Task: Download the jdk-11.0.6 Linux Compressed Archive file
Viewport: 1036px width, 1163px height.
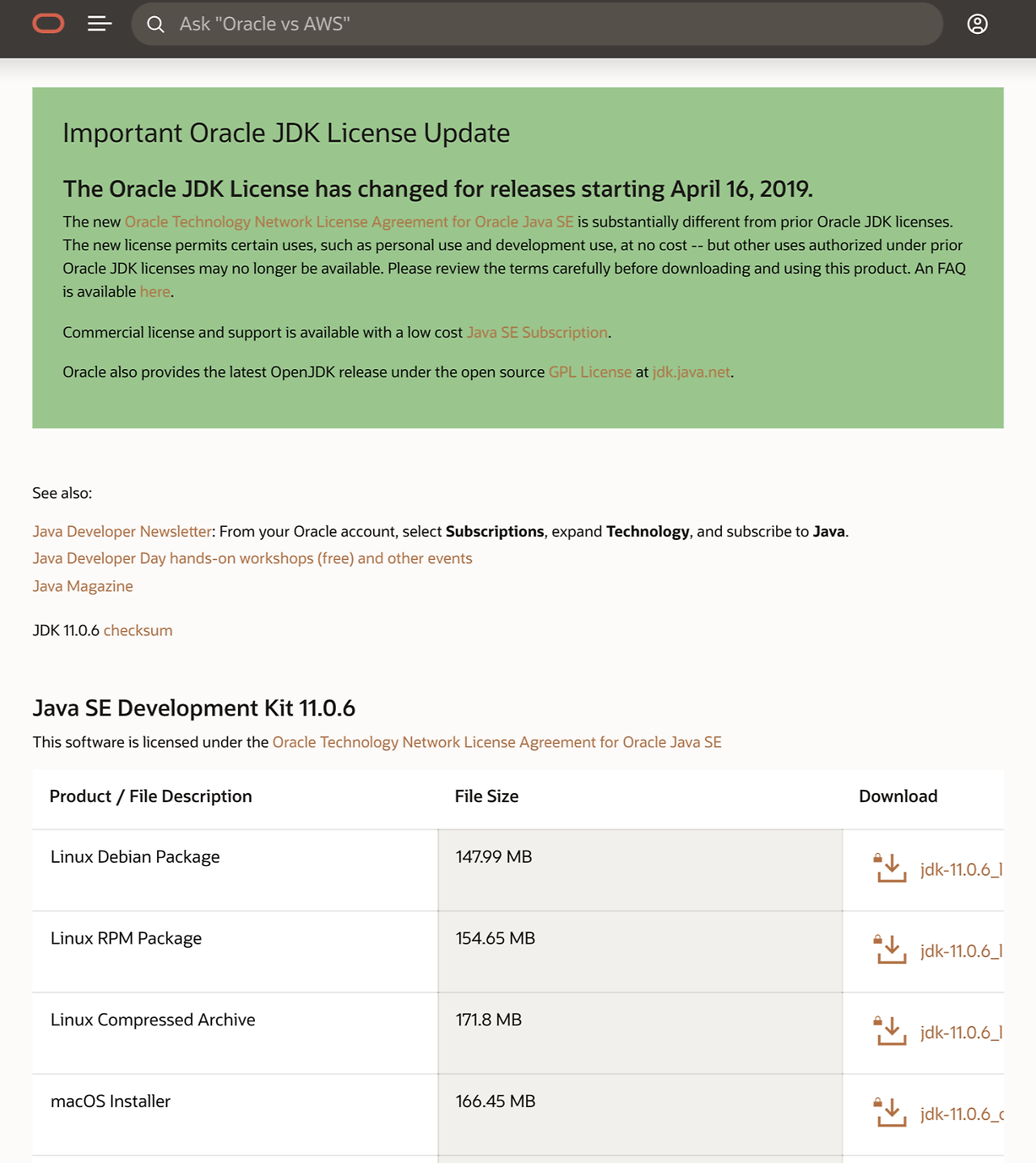Action: [962, 1034]
